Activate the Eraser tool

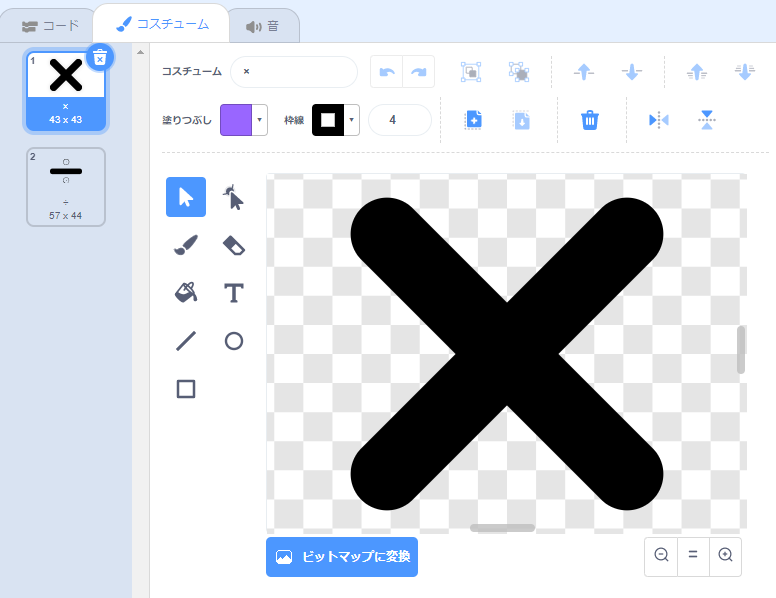pos(234,245)
